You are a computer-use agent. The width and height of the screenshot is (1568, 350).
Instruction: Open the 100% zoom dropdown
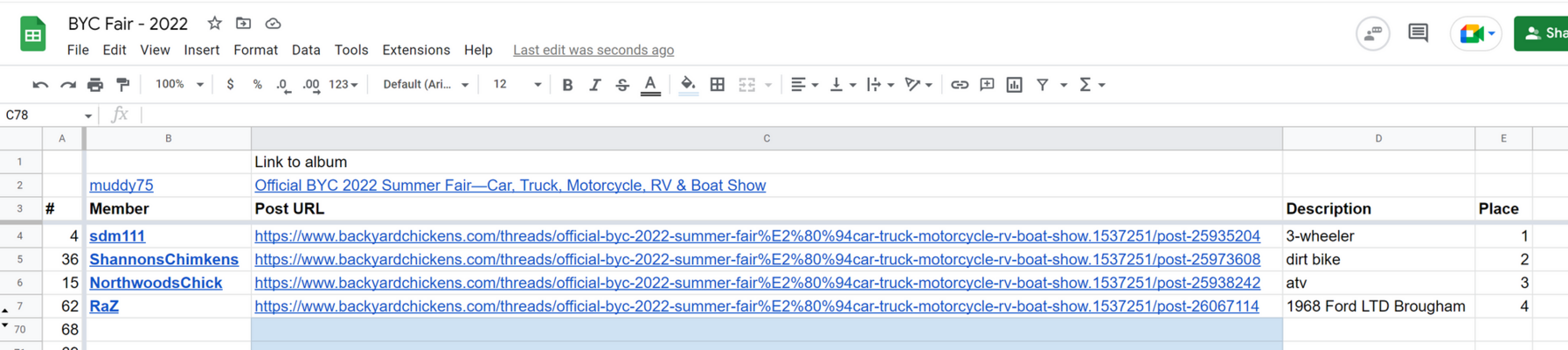179,85
